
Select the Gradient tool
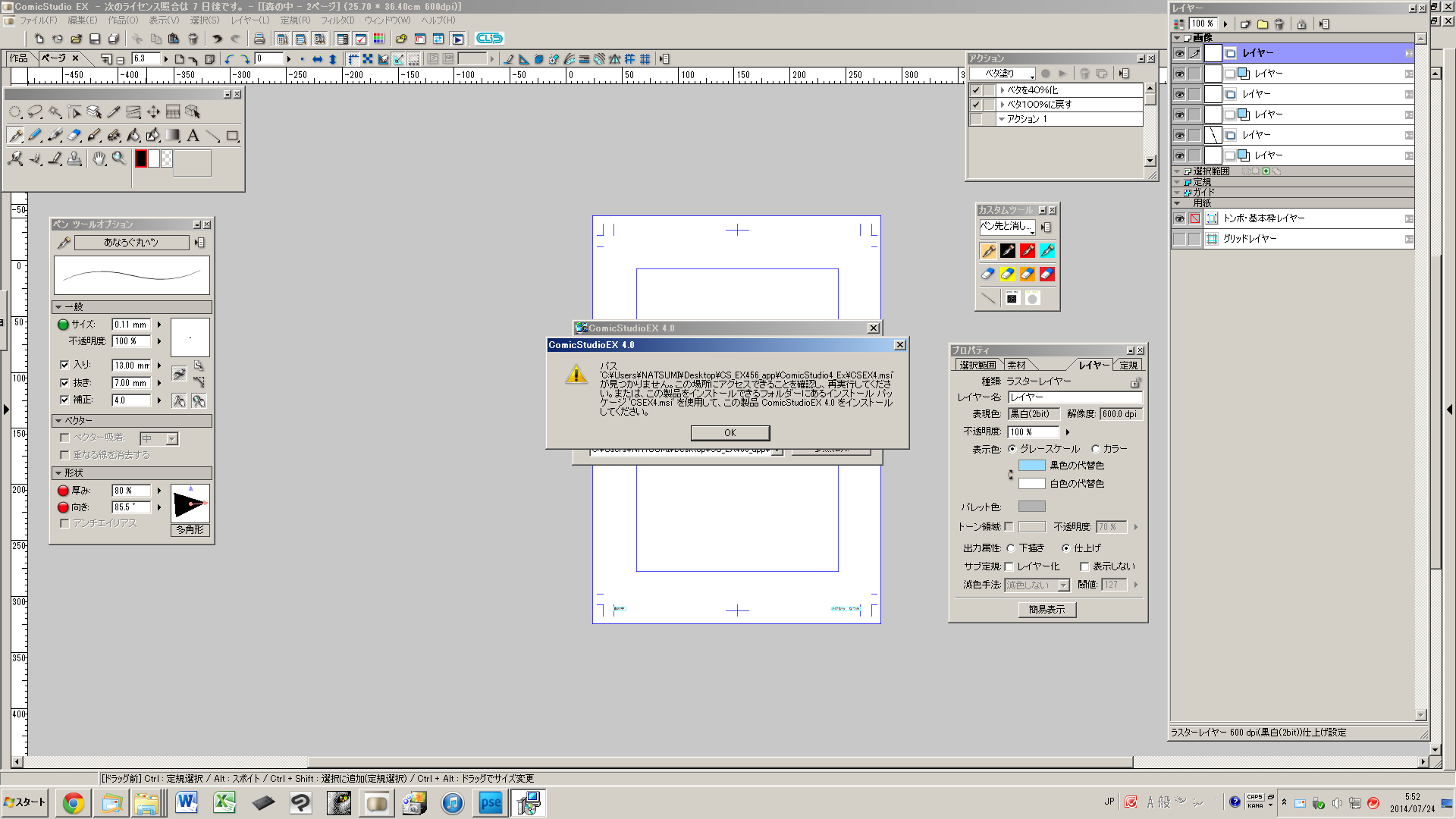click(x=173, y=136)
